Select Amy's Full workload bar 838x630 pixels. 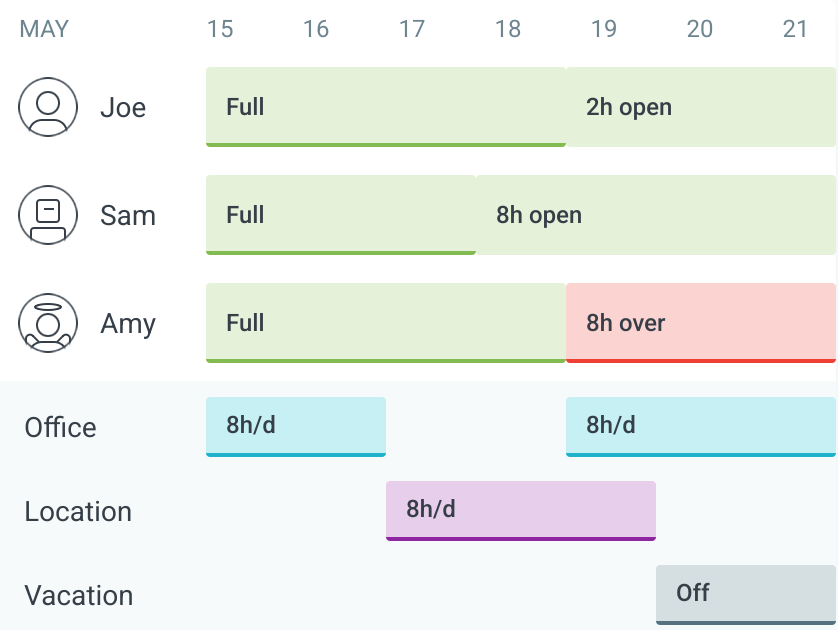[x=386, y=323]
